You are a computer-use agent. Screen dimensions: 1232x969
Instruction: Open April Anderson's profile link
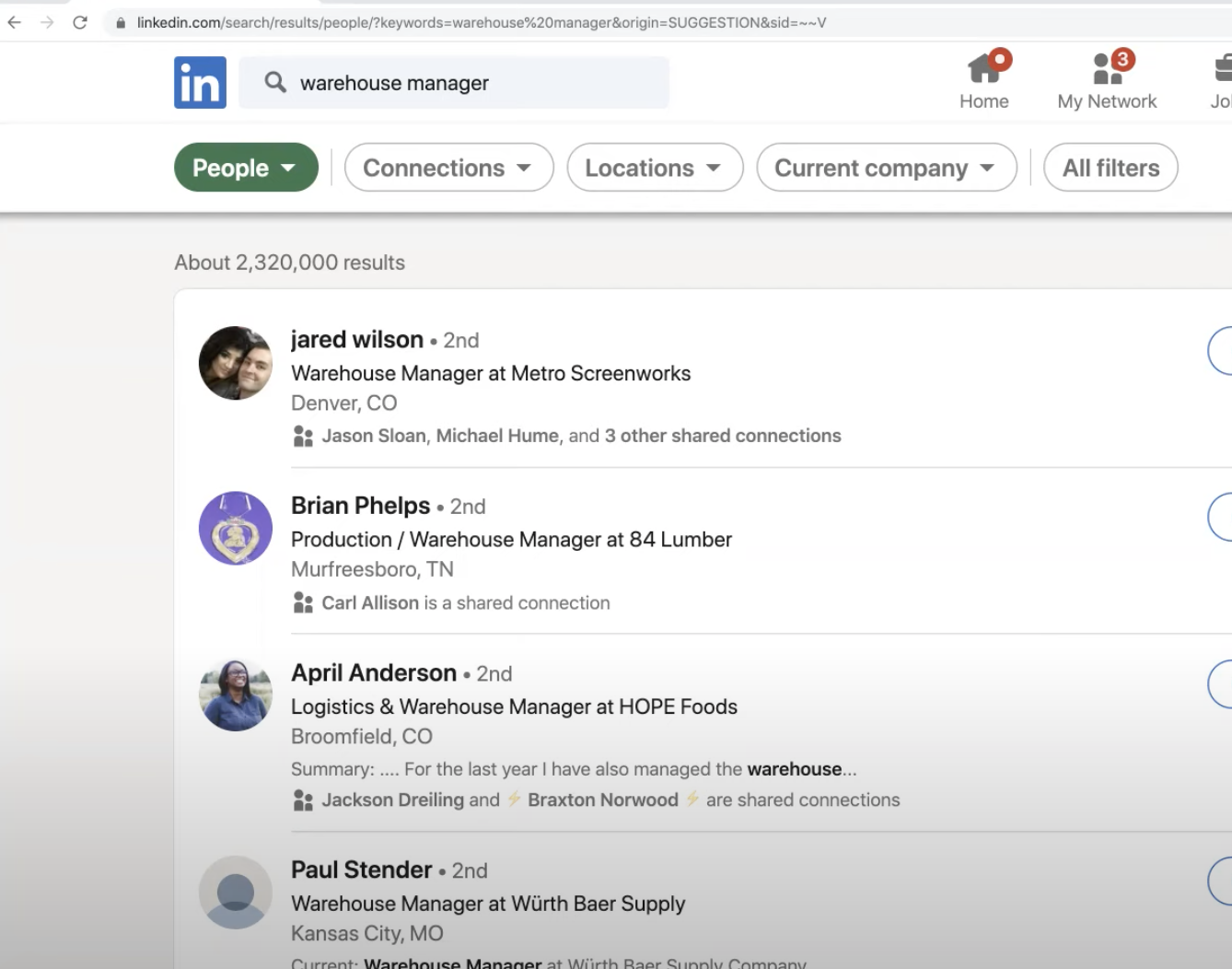point(374,673)
